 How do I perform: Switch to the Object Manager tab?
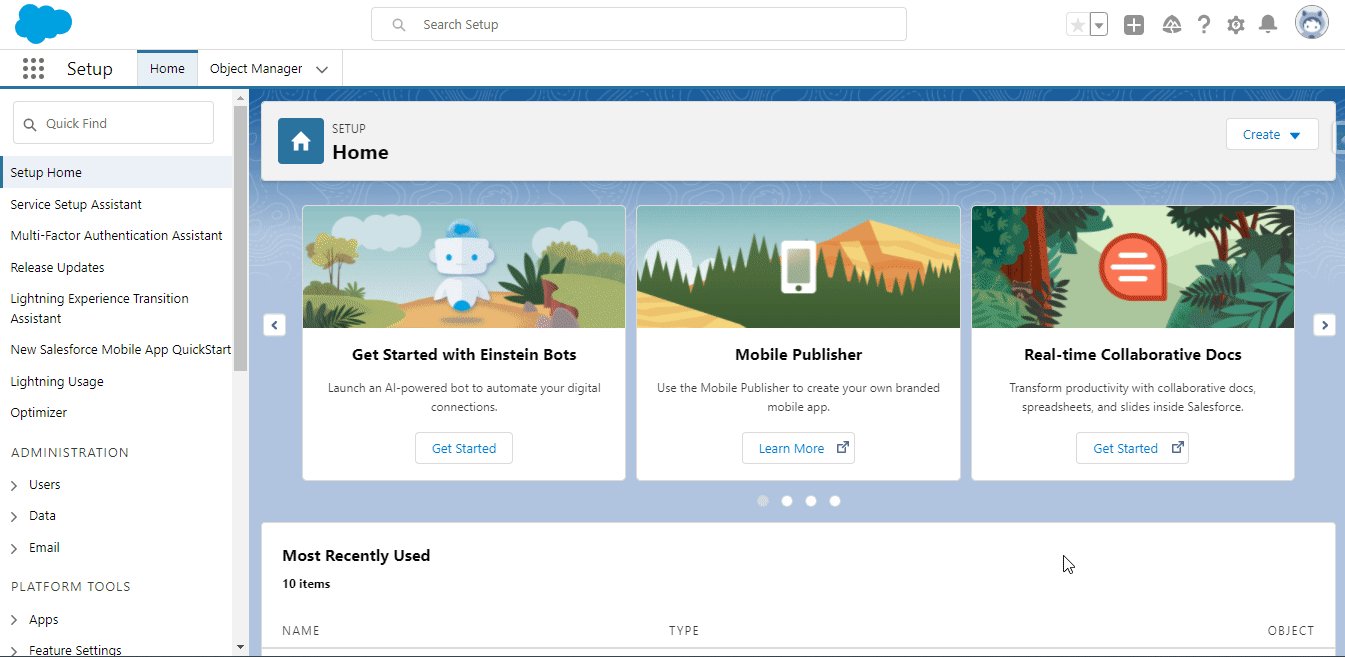pyautogui.click(x=256, y=69)
